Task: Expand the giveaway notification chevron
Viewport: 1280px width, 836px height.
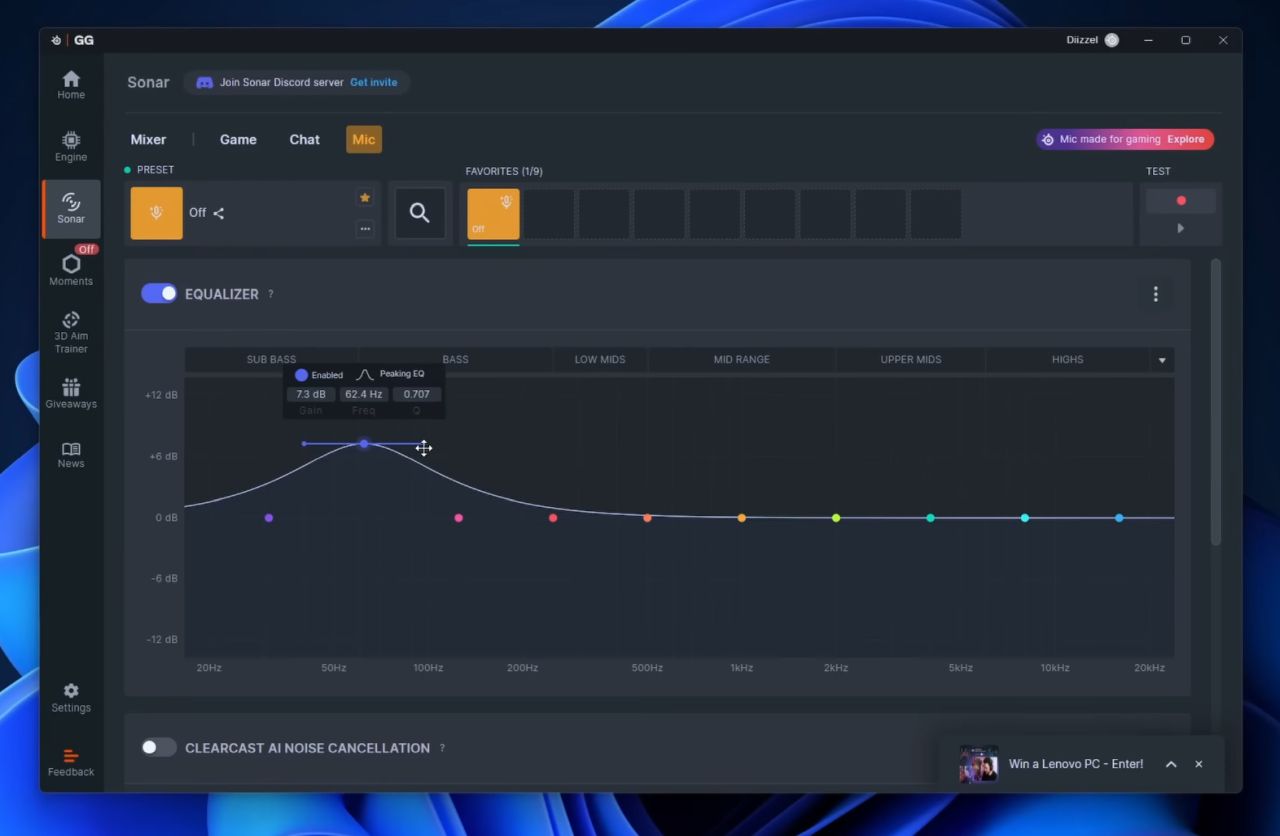Action: [1171, 764]
